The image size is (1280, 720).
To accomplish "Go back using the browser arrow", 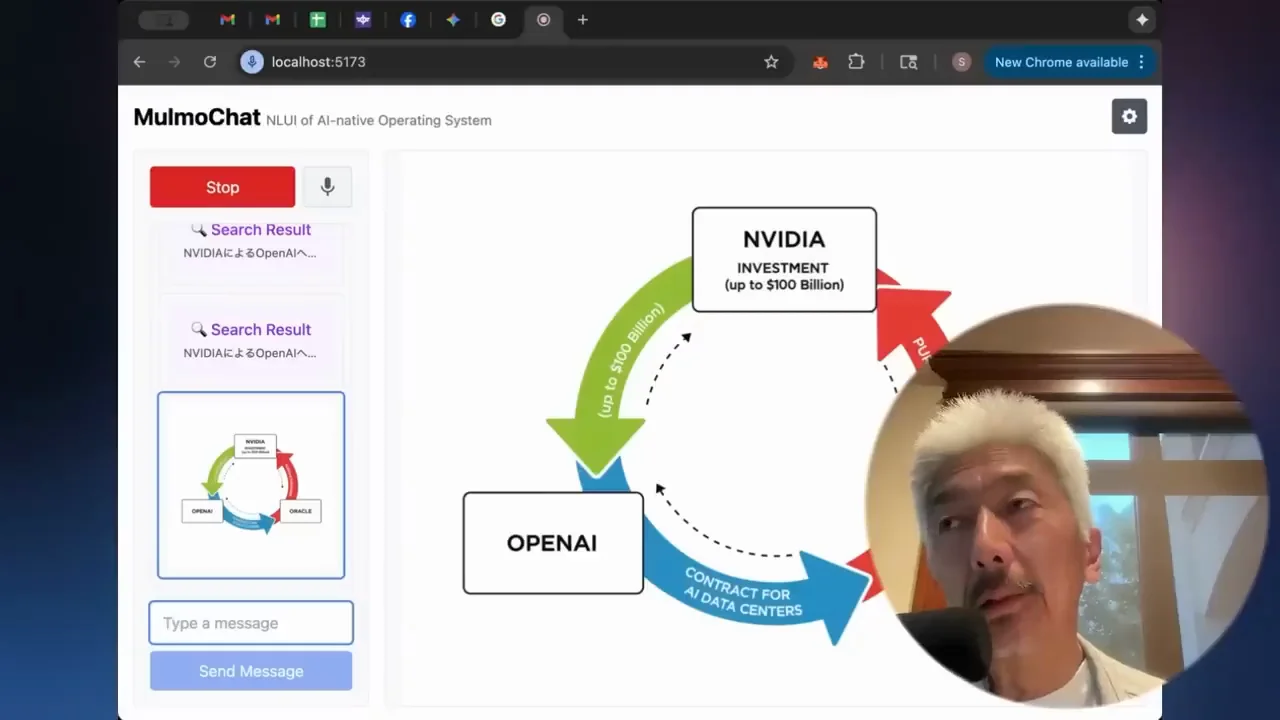I will tap(139, 62).
